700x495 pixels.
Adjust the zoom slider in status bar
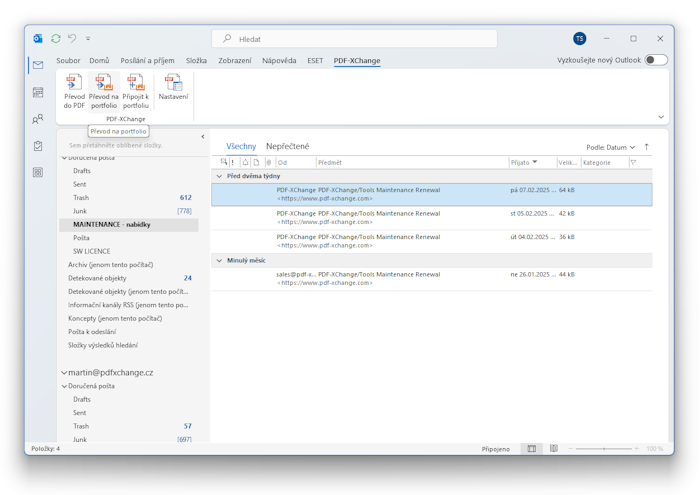pyautogui.click(x=604, y=449)
